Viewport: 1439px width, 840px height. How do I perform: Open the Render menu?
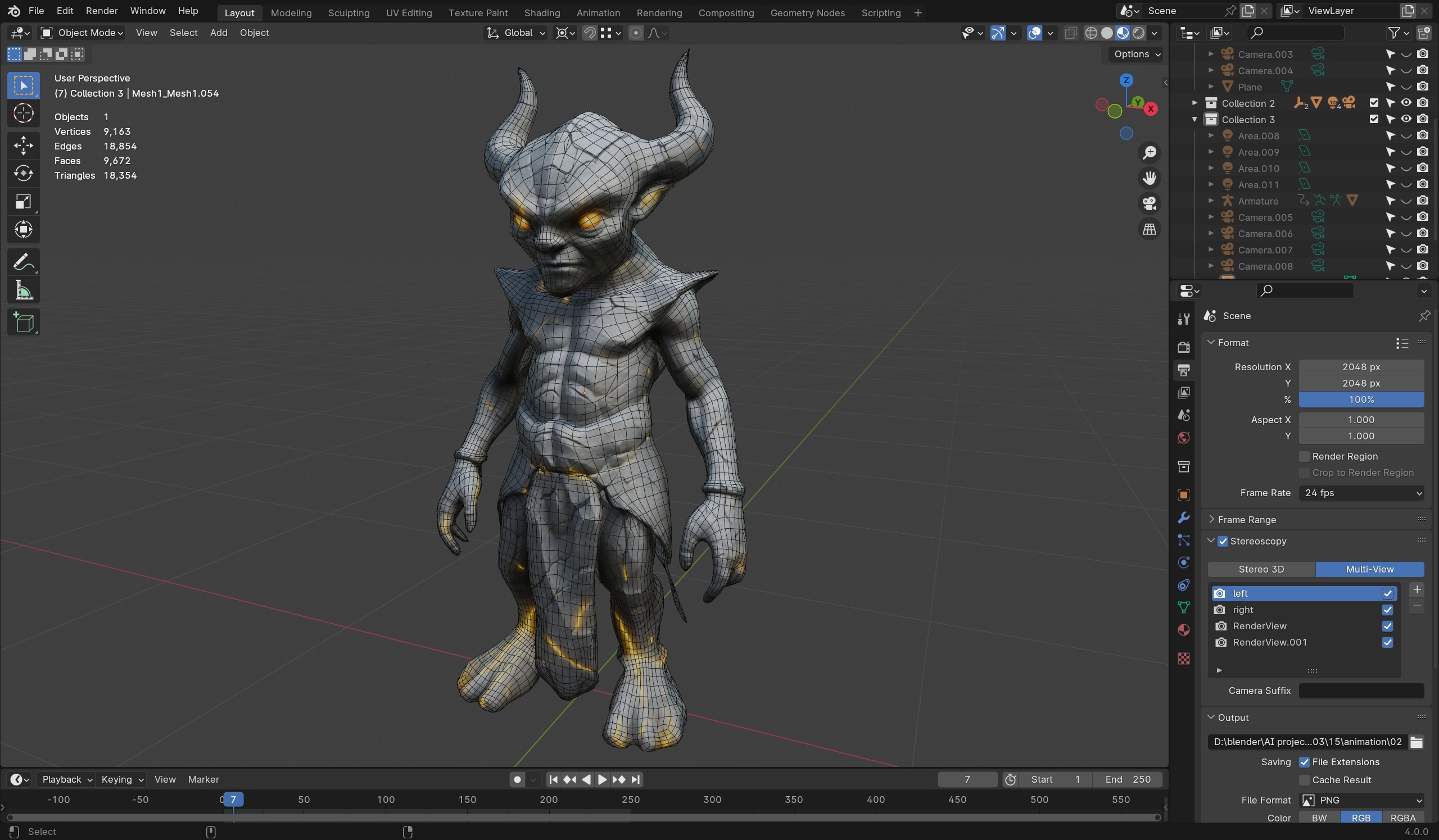pos(102,11)
